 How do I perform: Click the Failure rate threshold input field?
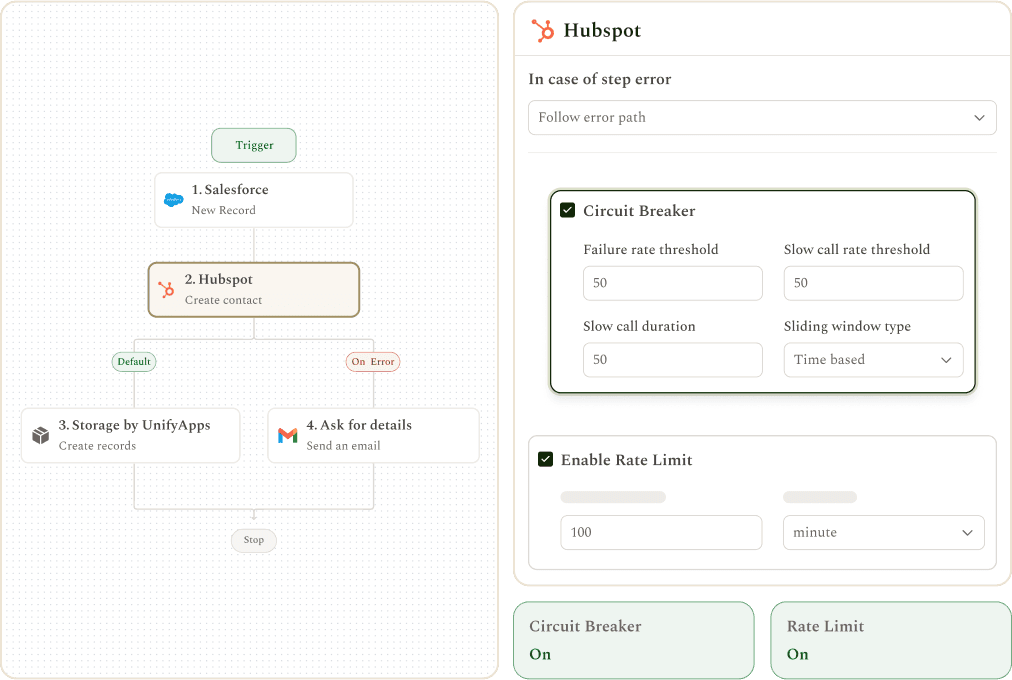(673, 283)
